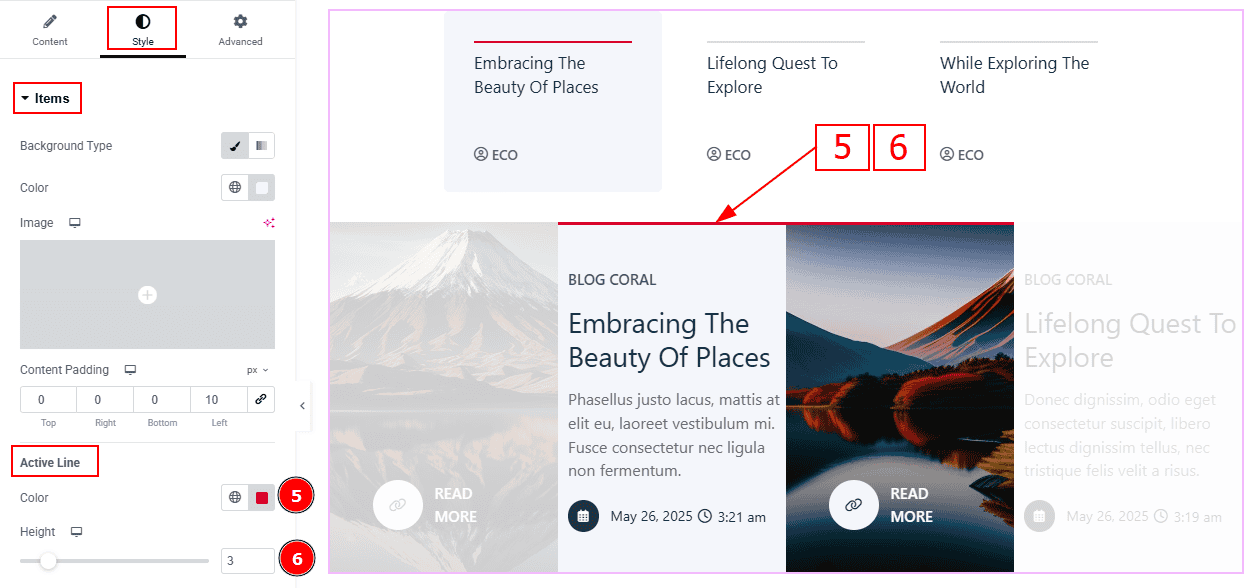
Task: Open global color globe for Active Line
Action: (x=235, y=498)
